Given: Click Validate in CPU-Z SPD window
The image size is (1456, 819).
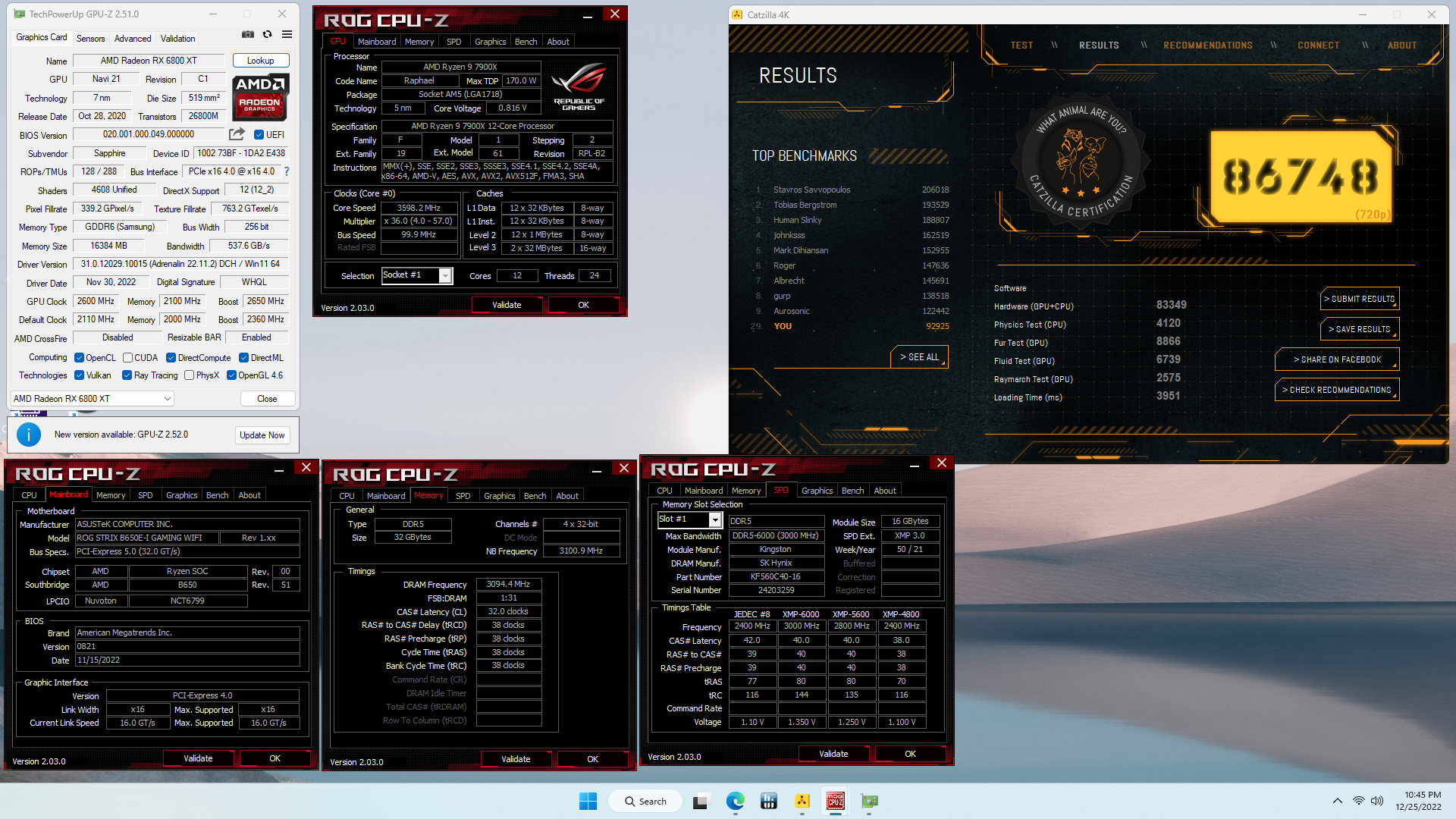Looking at the screenshot, I should 833,754.
